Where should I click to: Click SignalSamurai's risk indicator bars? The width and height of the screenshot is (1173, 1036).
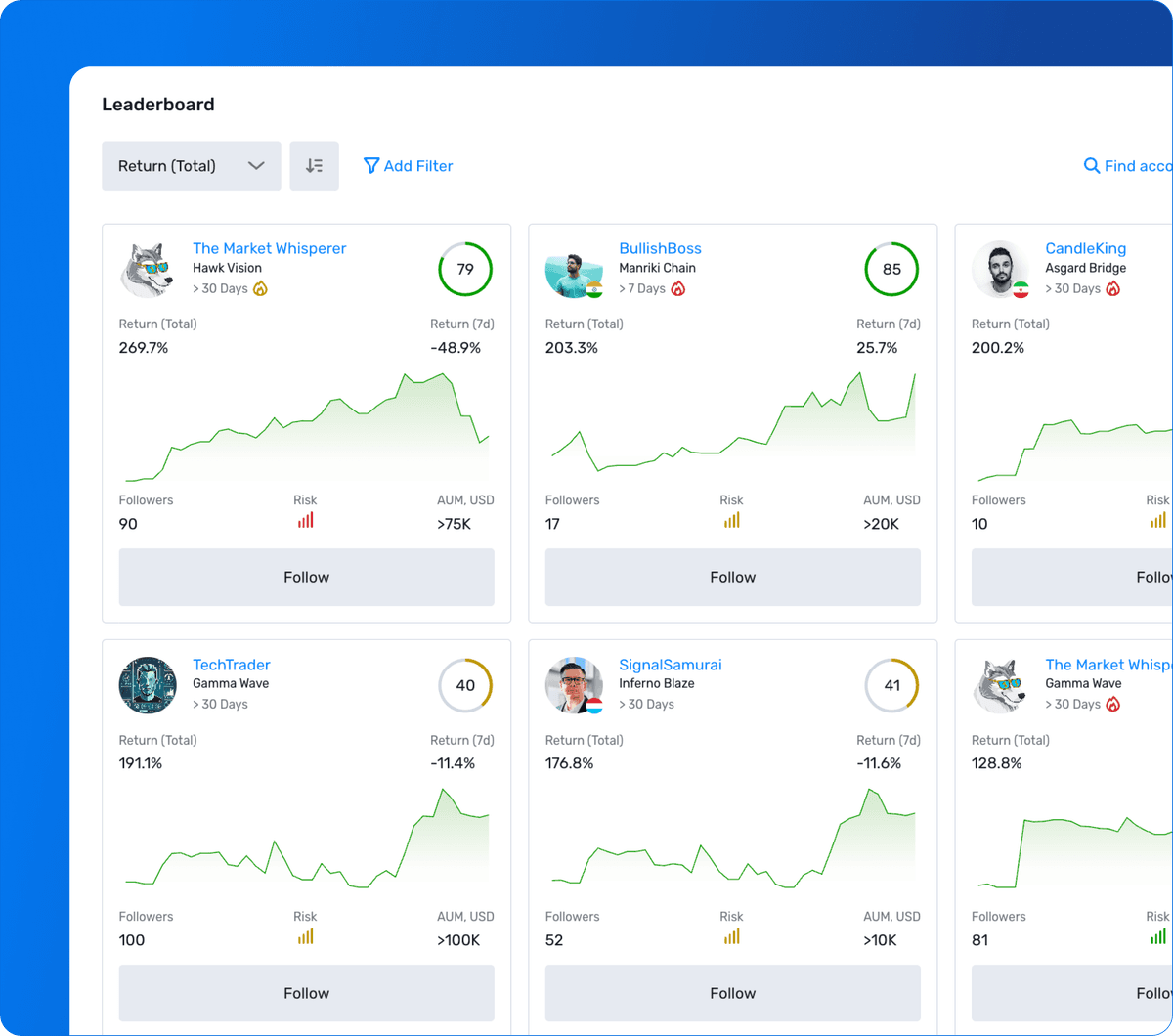731,935
